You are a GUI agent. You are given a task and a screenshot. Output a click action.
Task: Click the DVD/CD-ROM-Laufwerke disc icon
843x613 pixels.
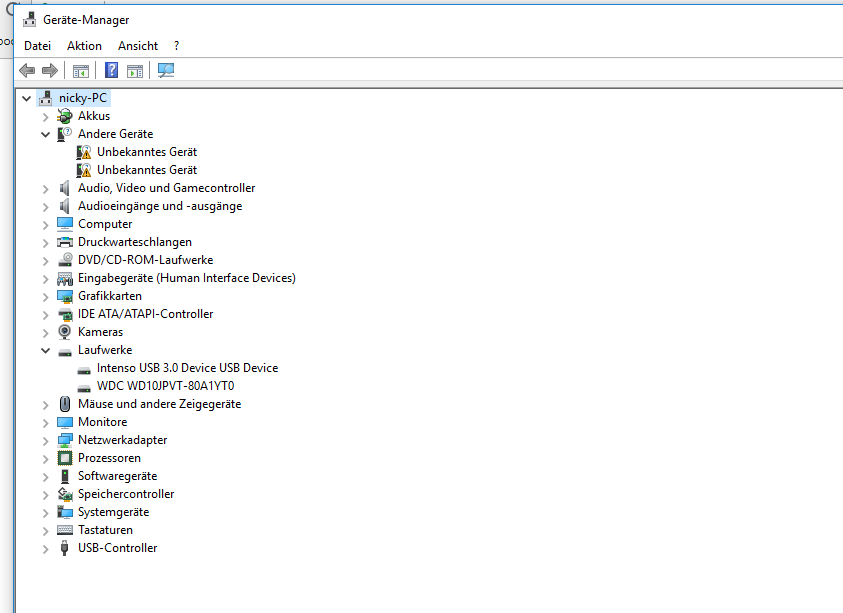point(65,260)
